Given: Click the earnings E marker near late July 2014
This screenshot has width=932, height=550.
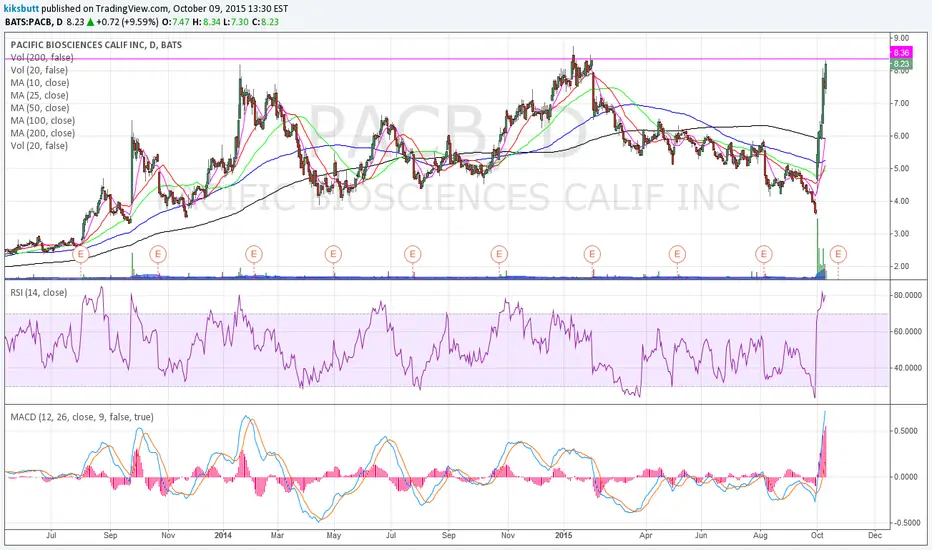Looking at the screenshot, I should point(413,254).
